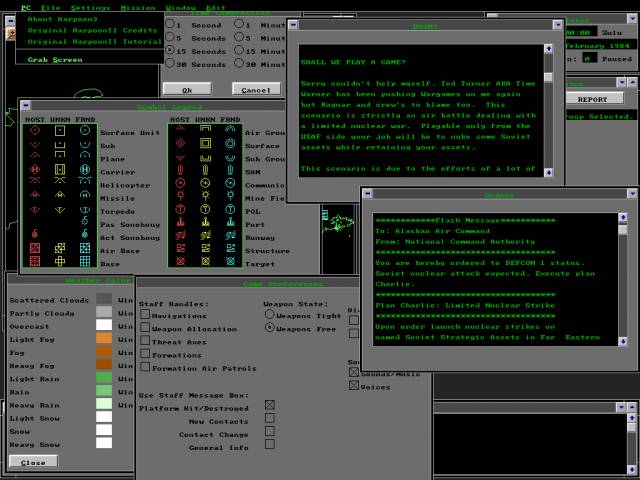Enable New Contacts message checkbox
The height and width of the screenshot is (480, 640).
[x=270, y=418]
